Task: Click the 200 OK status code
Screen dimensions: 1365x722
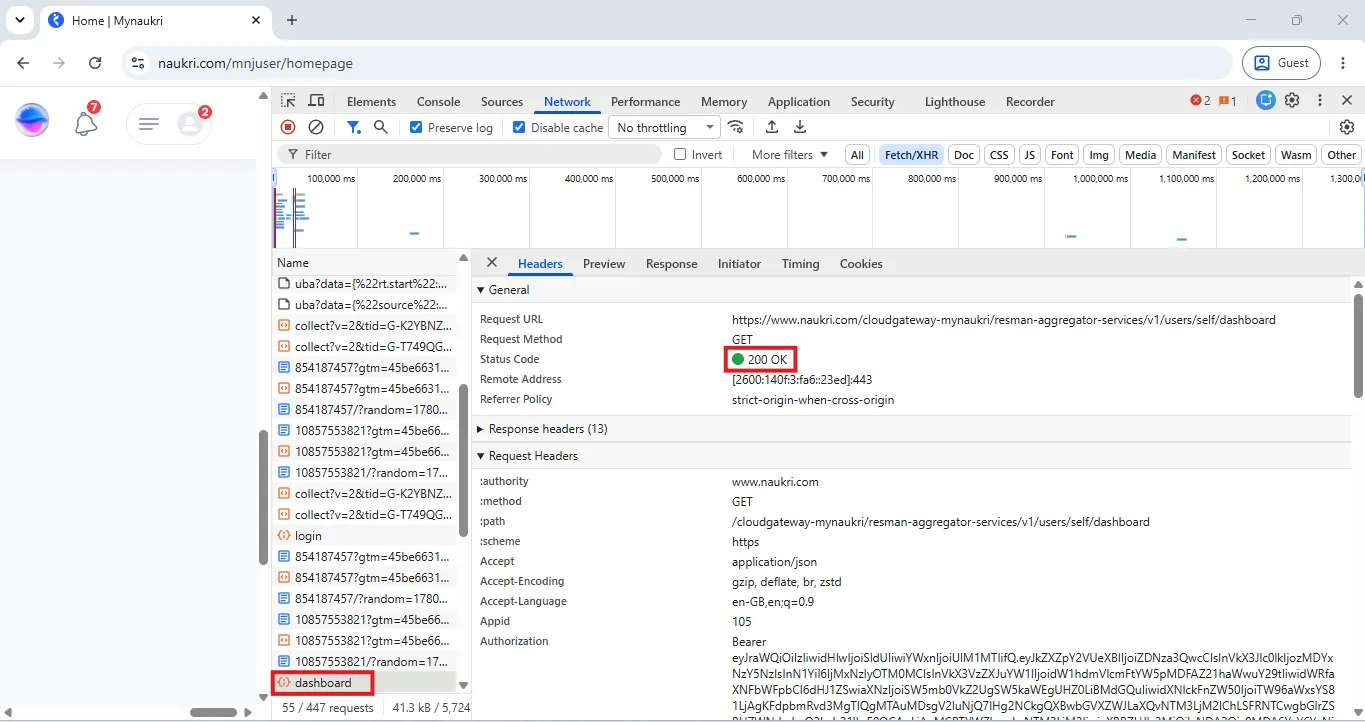Action: tap(767, 359)
